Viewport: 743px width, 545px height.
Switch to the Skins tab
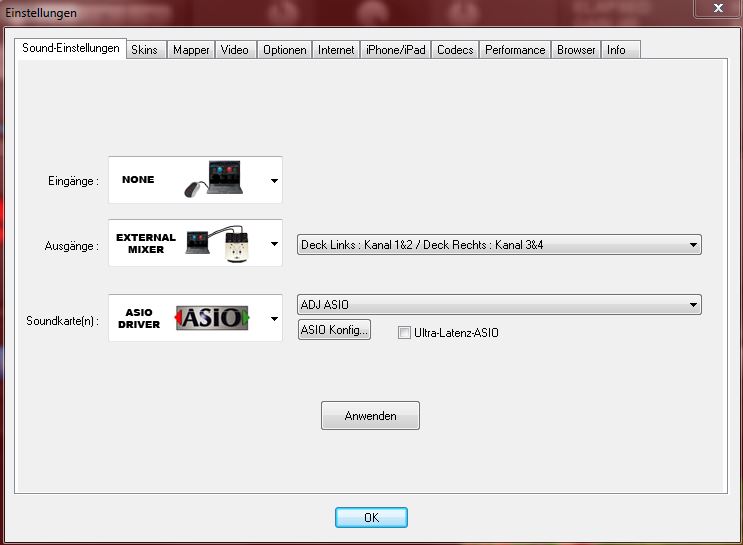coord(146,50)
